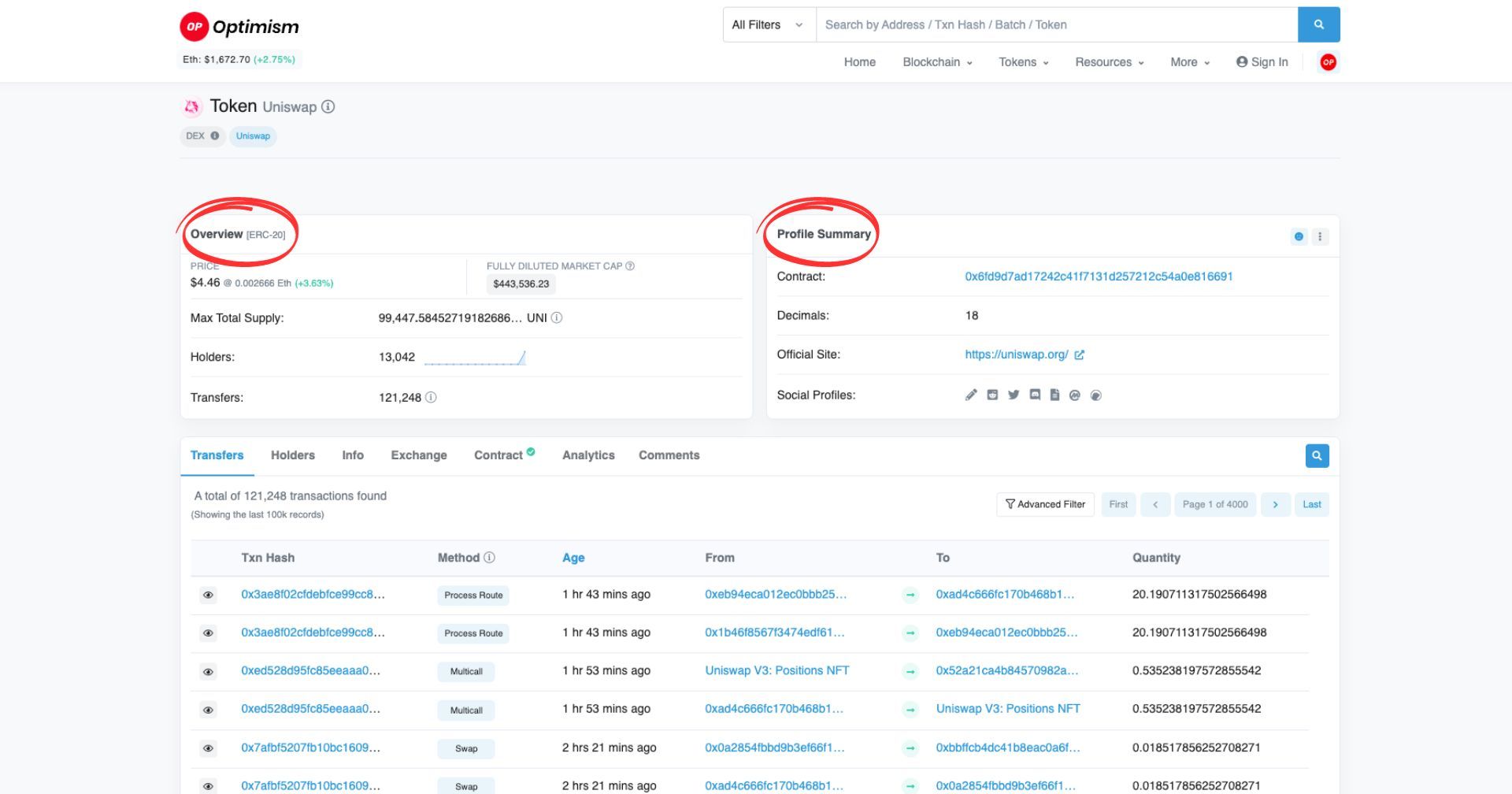
Task: Toggle eye for second 0x3ae8f02c Process Route row
Action: tap(208, 633)
